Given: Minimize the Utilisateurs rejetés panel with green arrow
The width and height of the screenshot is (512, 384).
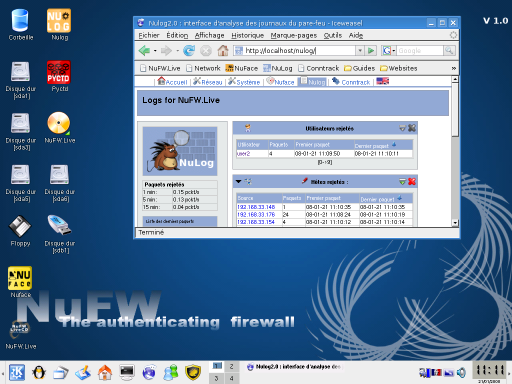Looking at the screenshot, I should [402, 128].
